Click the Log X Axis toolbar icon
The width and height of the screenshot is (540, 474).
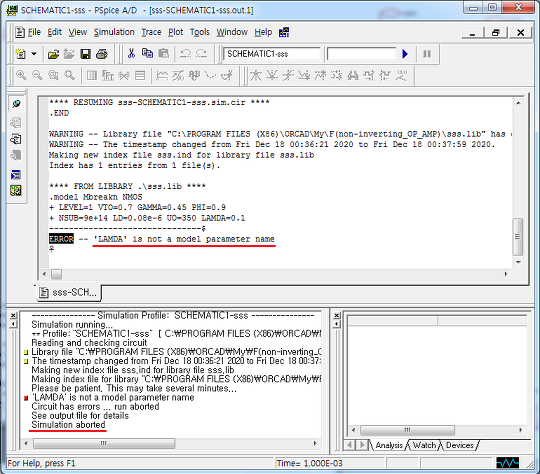click(x=92, y=75)
